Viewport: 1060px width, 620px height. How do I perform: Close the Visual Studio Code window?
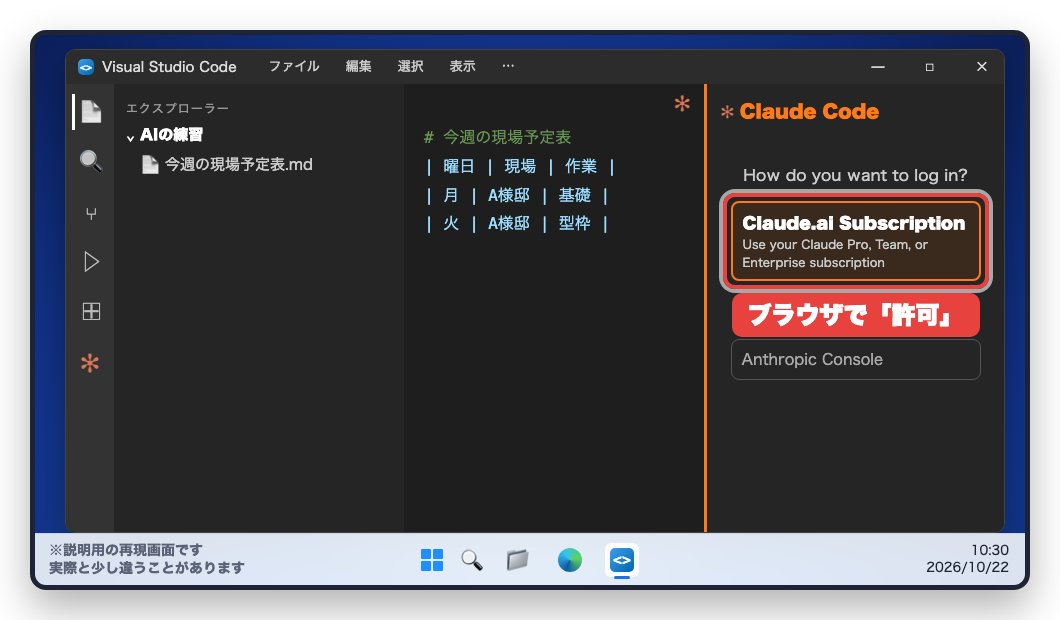click(982, 67)
